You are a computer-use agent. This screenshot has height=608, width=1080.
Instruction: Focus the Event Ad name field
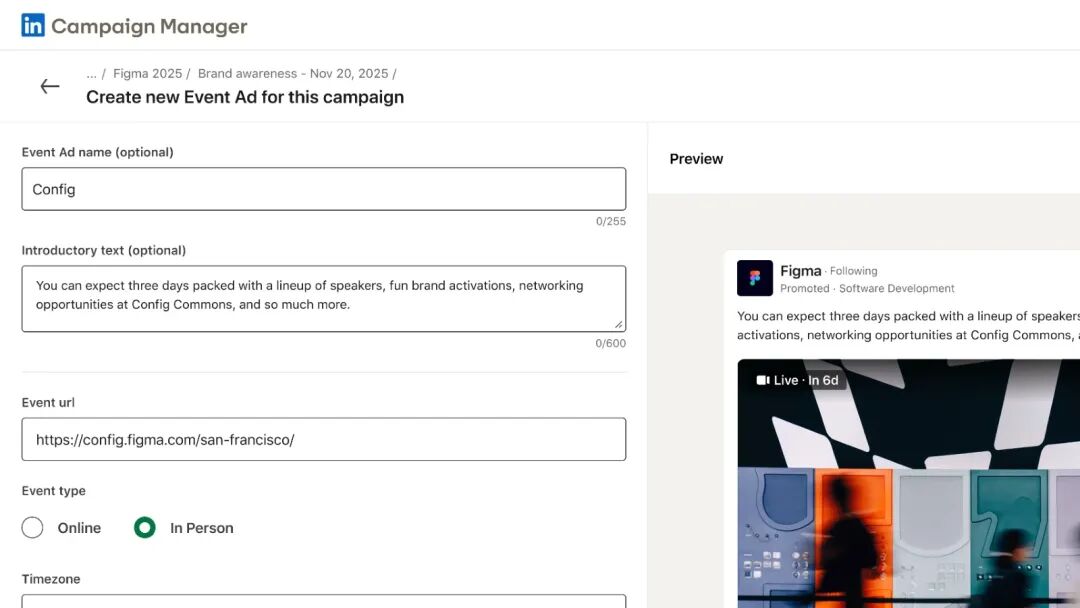[x=324, y=189]
